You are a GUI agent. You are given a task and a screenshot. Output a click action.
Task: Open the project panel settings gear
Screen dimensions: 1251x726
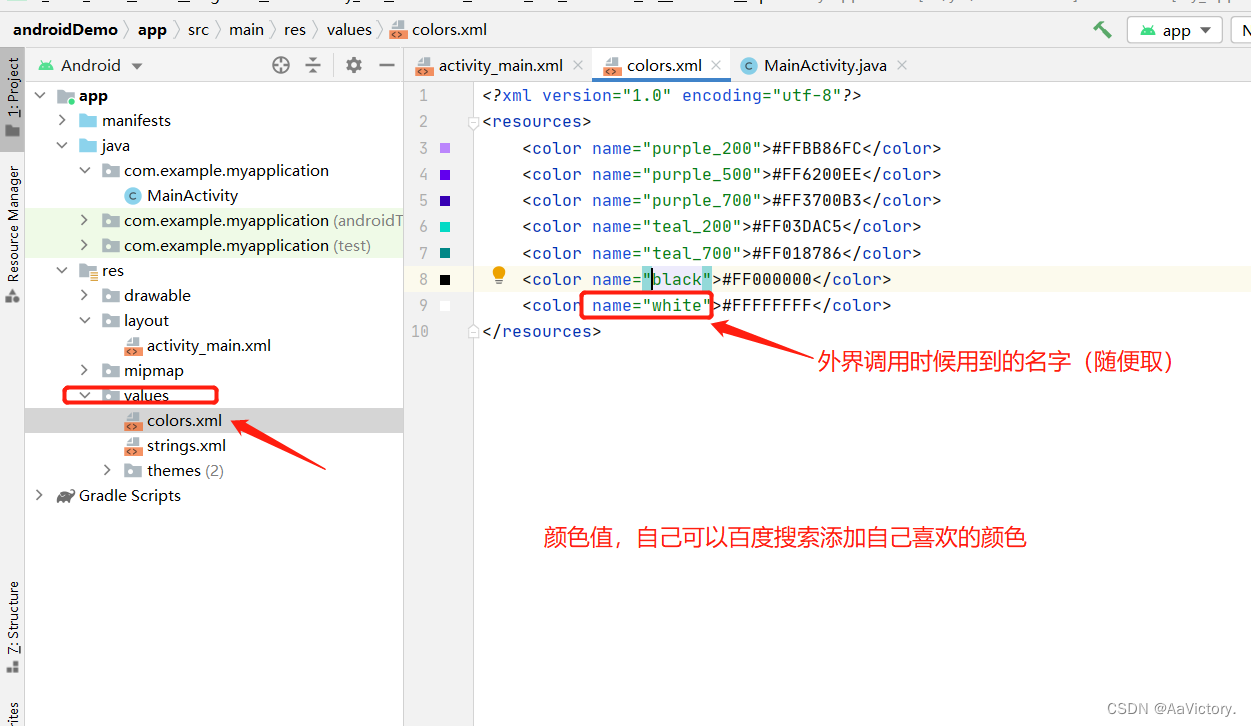pos(354,65)
